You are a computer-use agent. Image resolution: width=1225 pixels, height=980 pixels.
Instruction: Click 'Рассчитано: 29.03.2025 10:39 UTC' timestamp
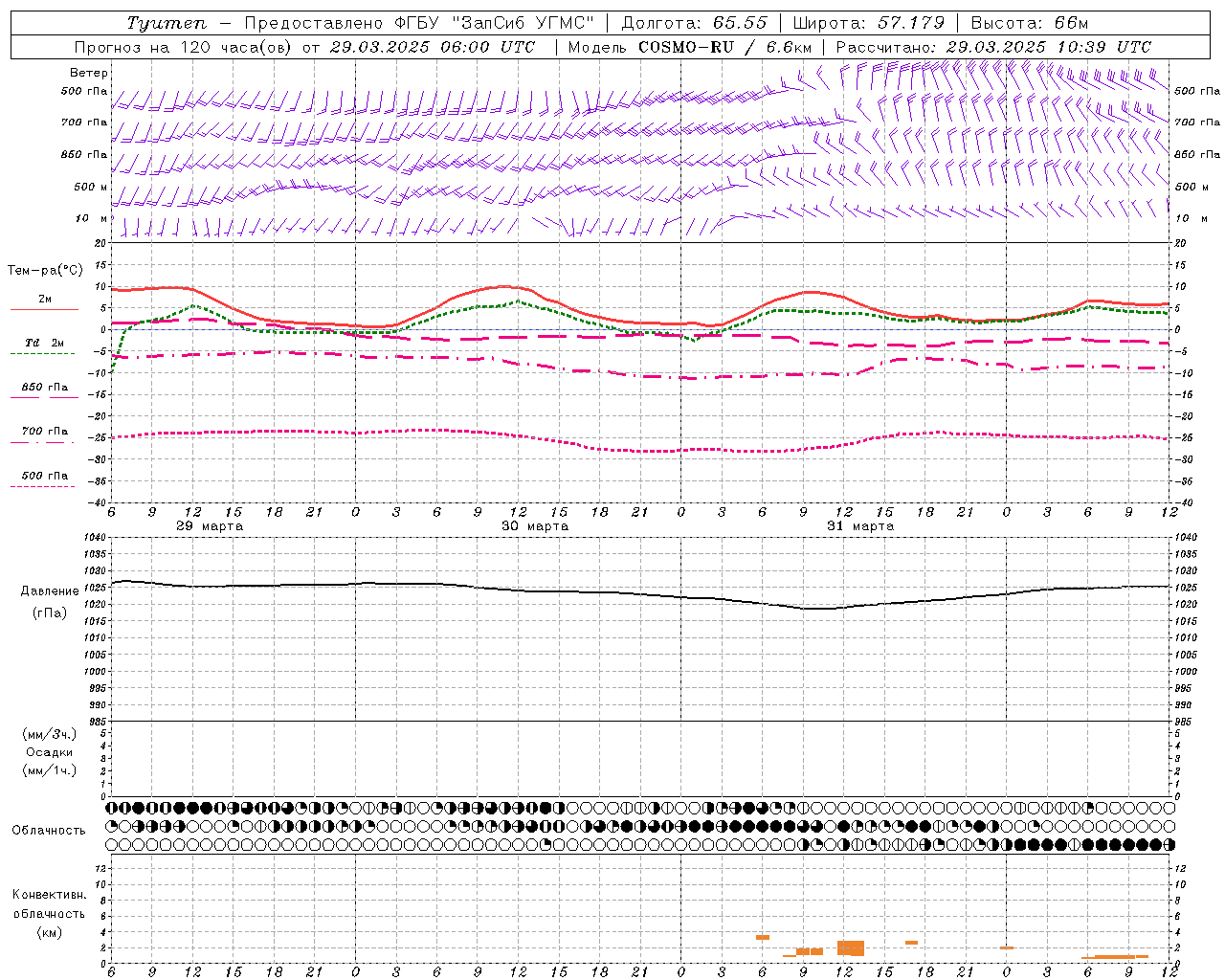(x=993, y=47)
